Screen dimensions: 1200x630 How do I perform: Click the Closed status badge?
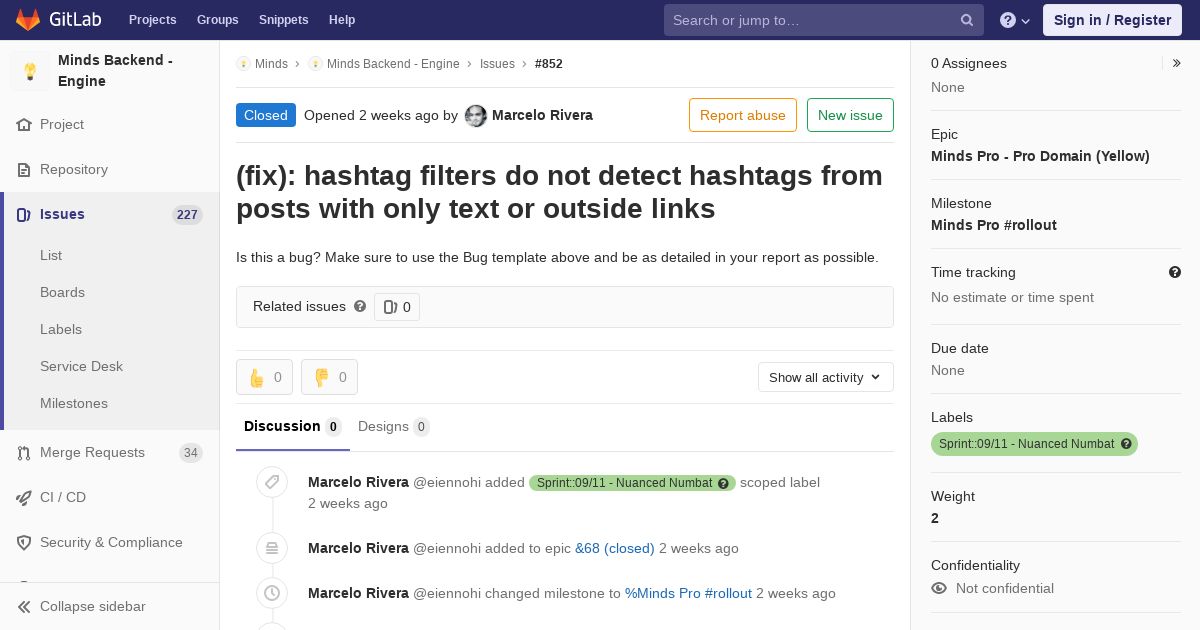[266, 115]
